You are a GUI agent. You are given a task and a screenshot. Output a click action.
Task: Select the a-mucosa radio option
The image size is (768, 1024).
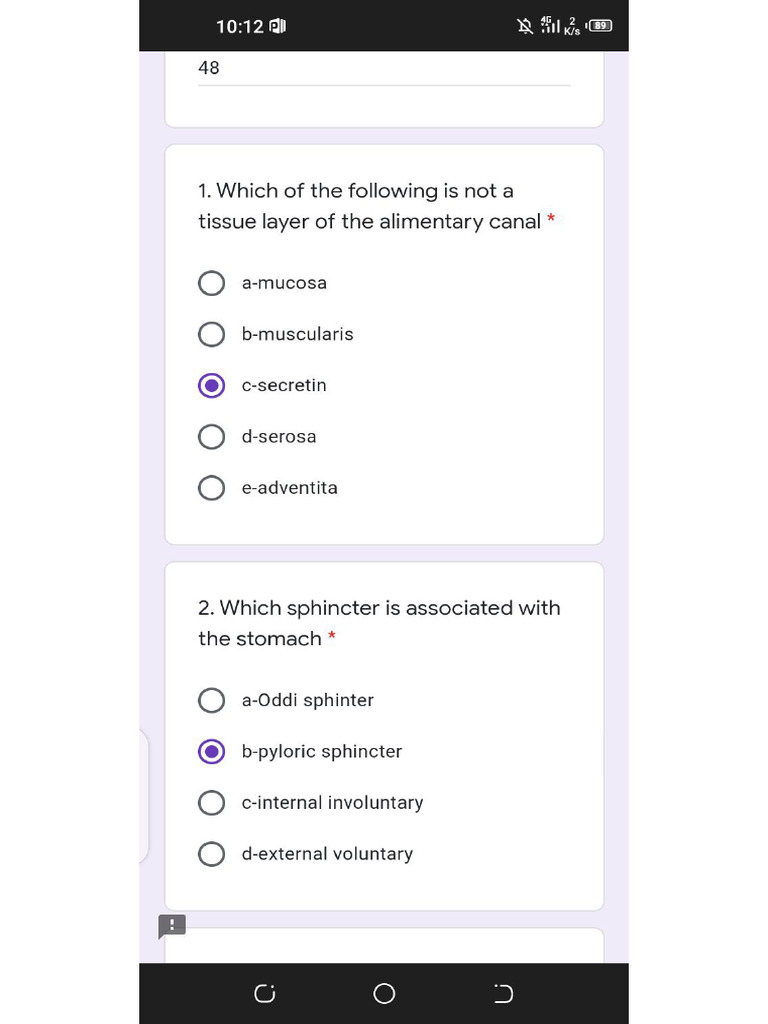pyautogui.click(x=212, y=283)
